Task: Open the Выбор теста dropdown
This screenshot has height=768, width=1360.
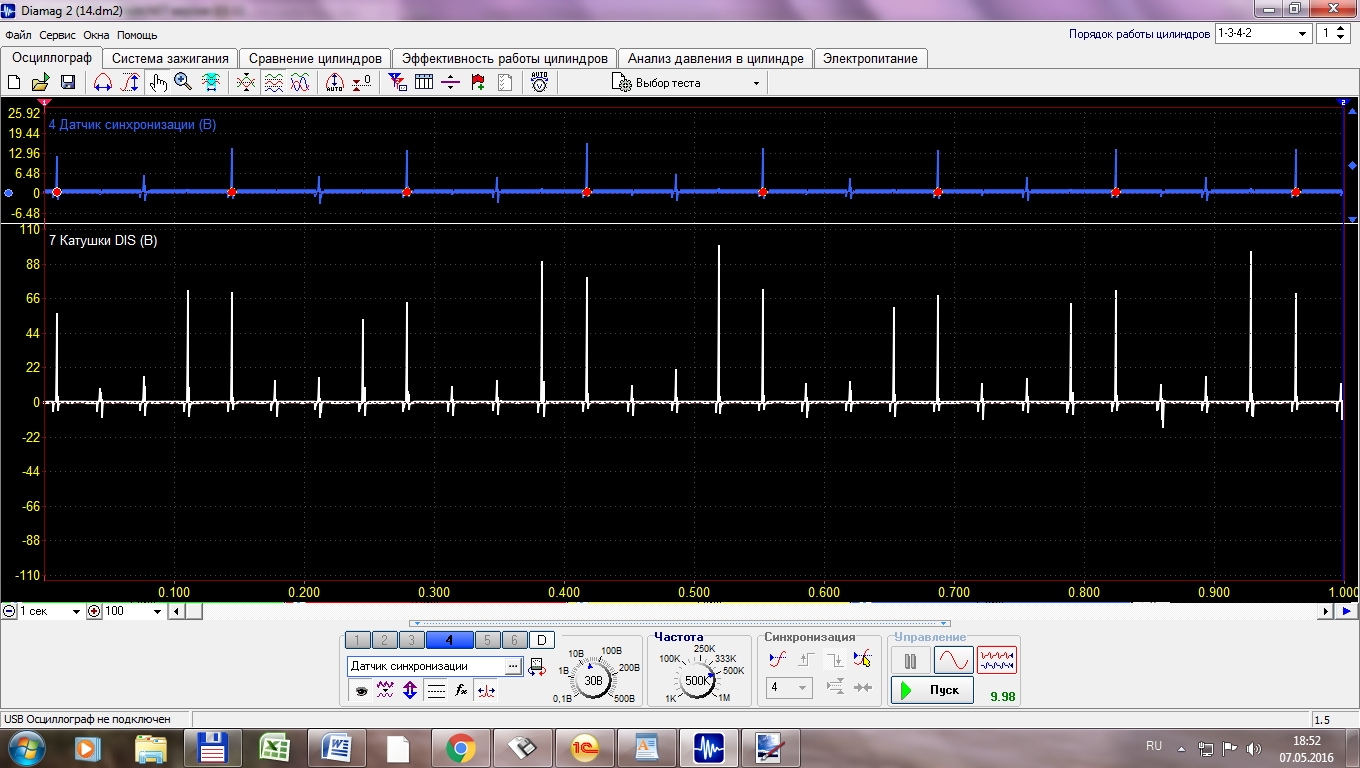Action: pos(686,83)
